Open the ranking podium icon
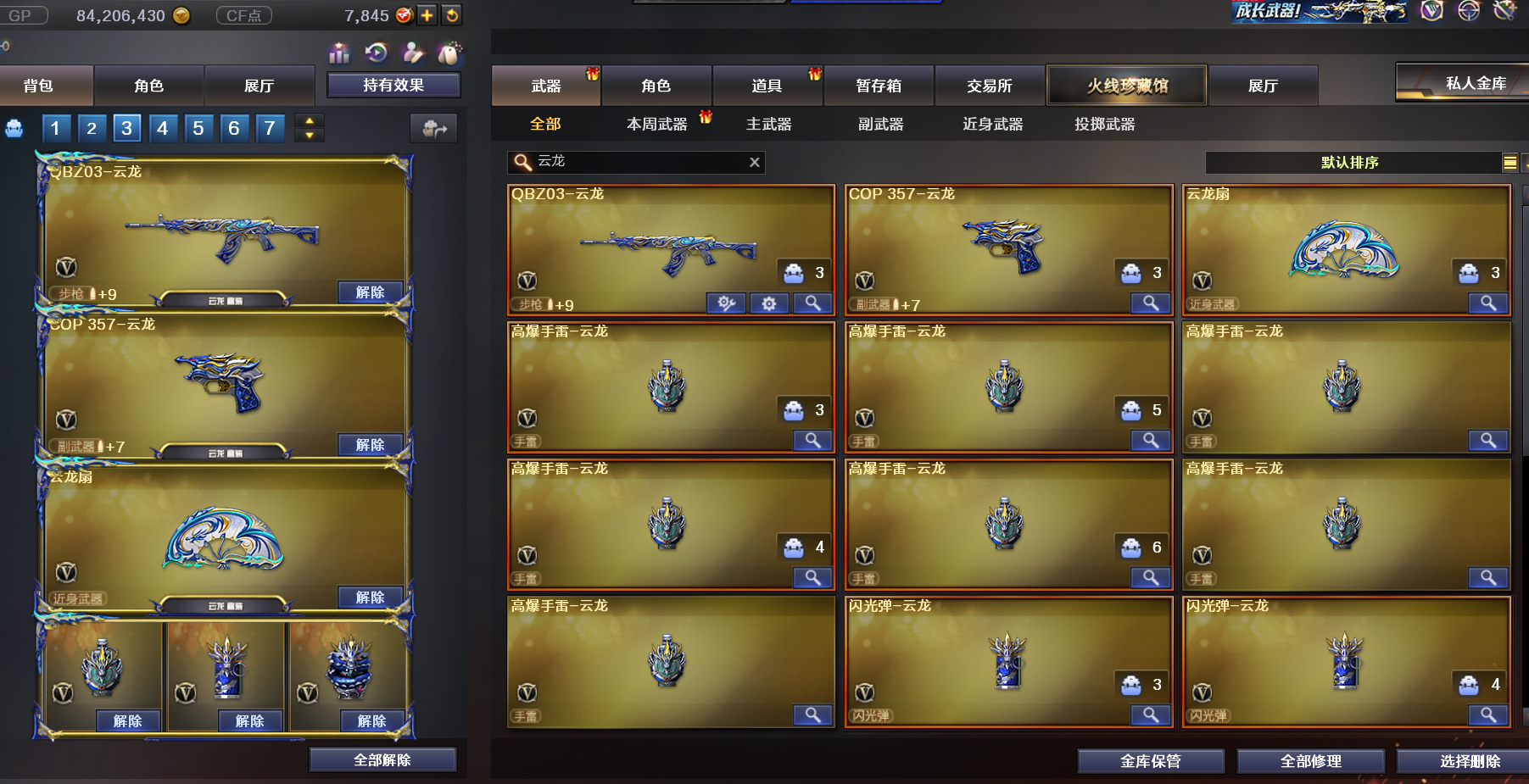1529x784 pixels. pyautogui.click(x=339, y=53)
